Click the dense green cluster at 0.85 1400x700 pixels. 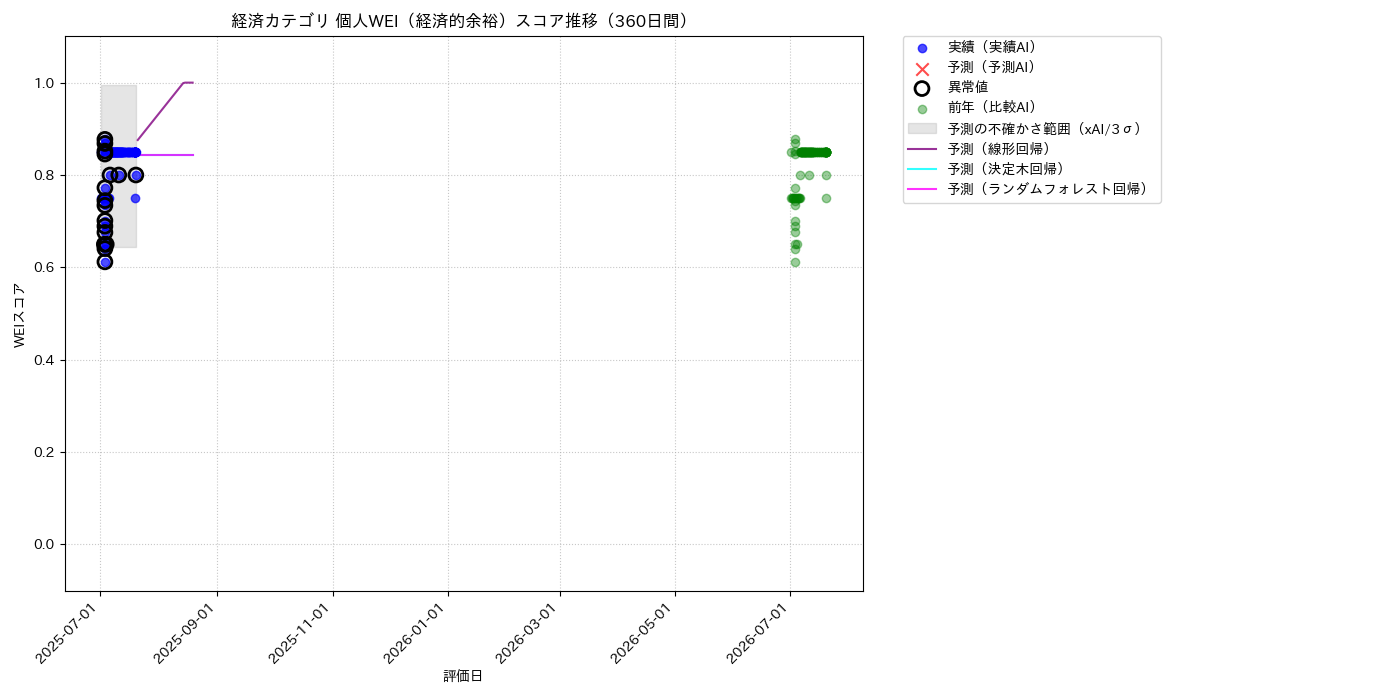click(812, 152)
